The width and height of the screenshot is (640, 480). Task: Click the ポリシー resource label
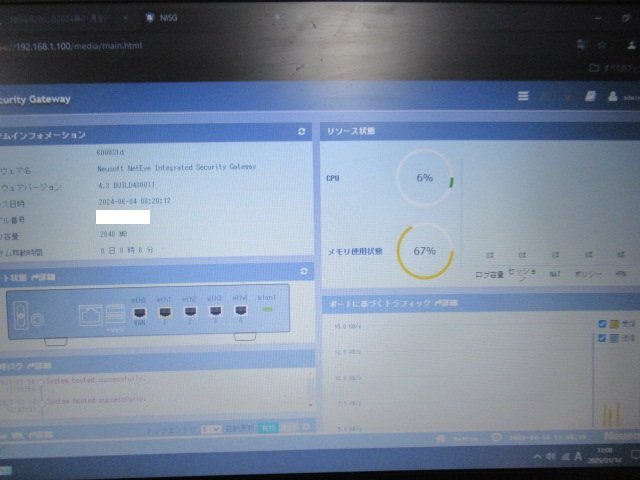(588, 274)
